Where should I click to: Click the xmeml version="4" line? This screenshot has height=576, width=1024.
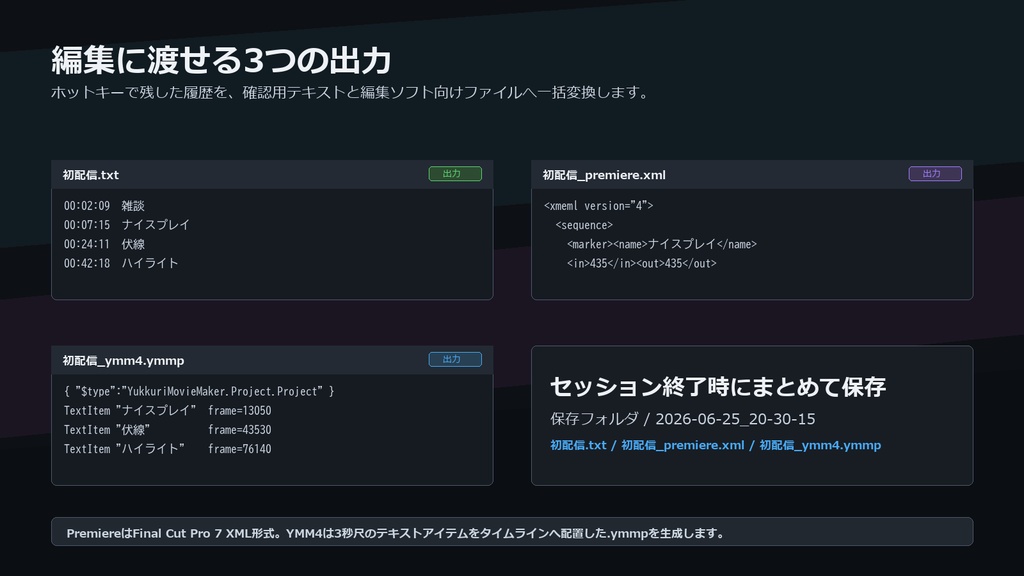click(x=598, y=206)
